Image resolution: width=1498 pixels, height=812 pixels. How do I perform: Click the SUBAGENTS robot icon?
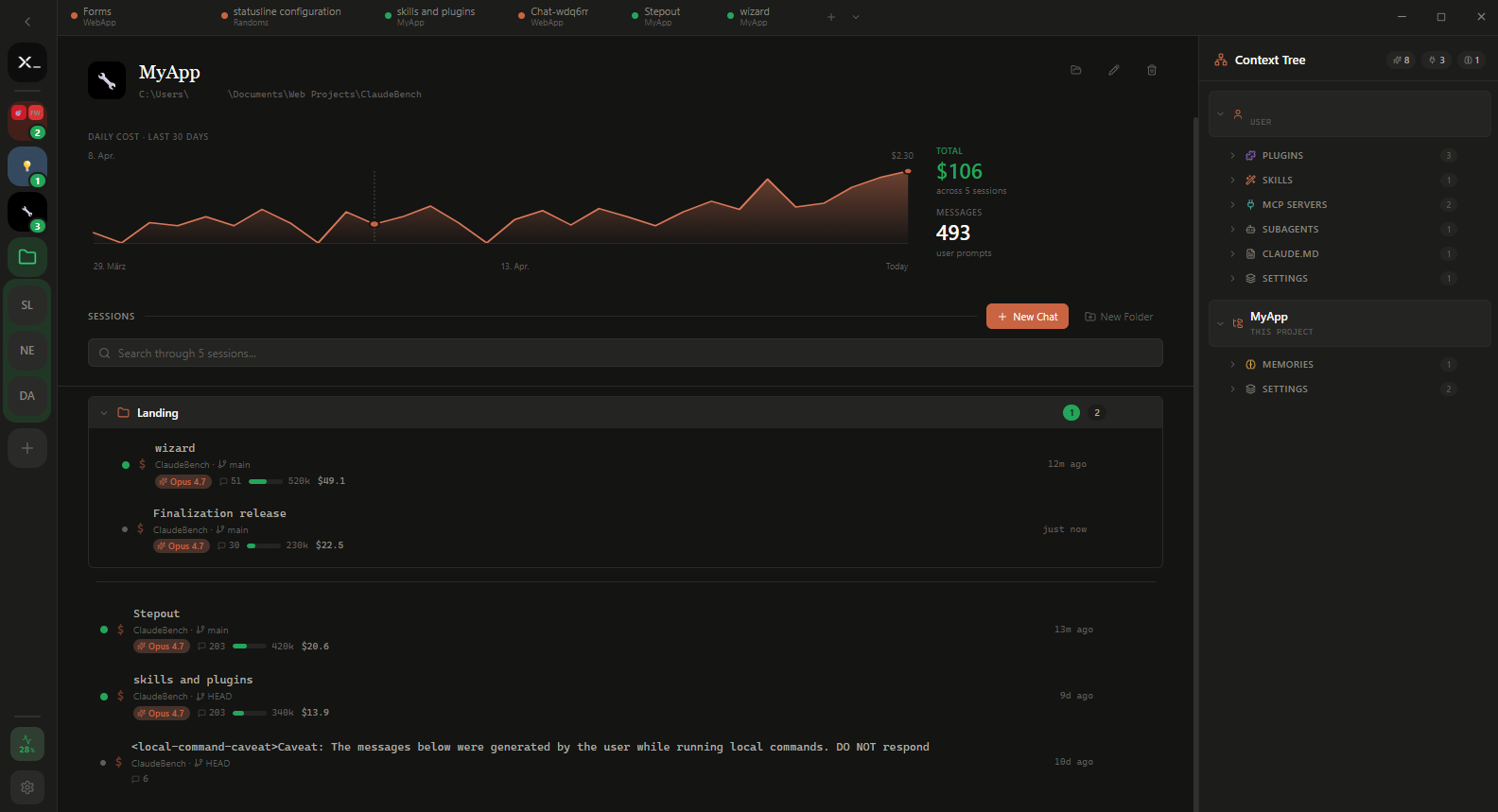[1250, 229]
